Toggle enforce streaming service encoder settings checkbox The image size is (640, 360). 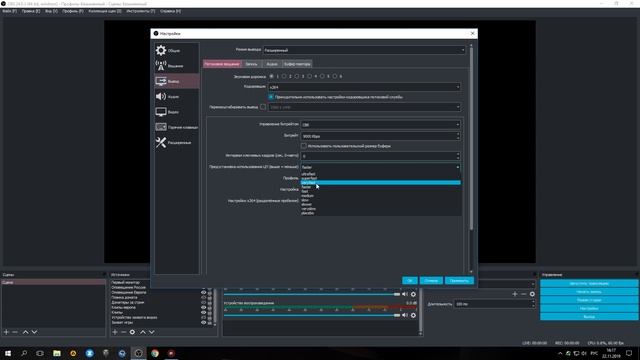click(271, 97)
